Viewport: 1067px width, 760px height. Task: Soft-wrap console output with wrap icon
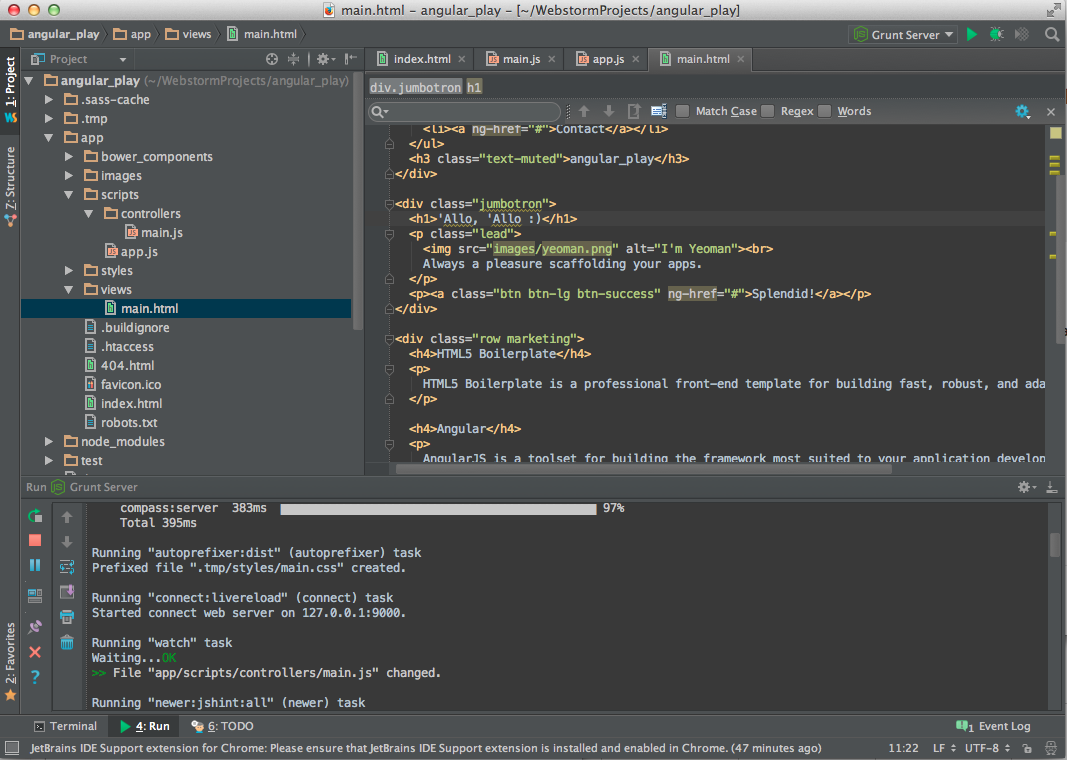[66, 566]
